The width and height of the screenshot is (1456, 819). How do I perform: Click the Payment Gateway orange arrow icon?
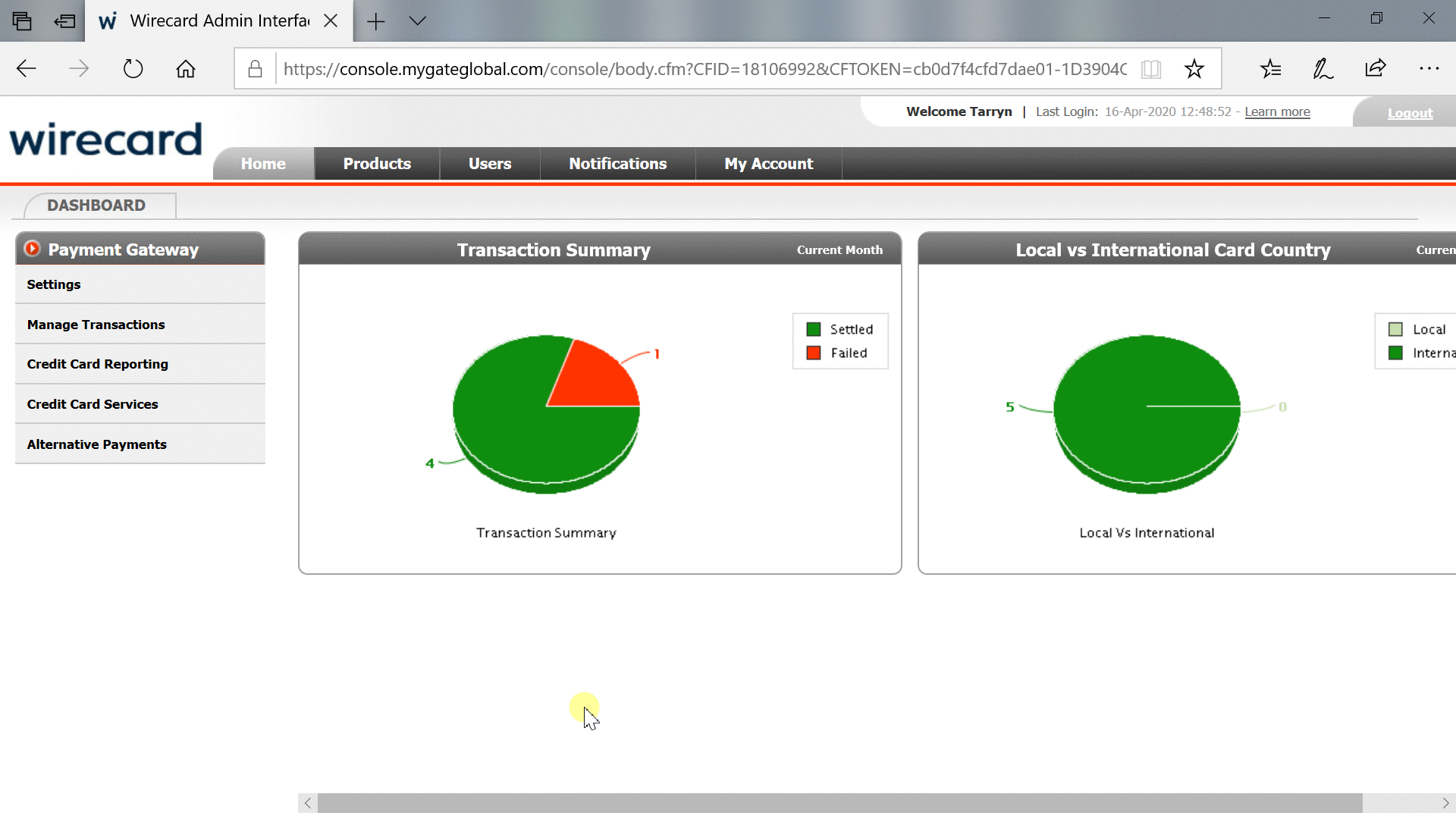(x=32, y=249)
